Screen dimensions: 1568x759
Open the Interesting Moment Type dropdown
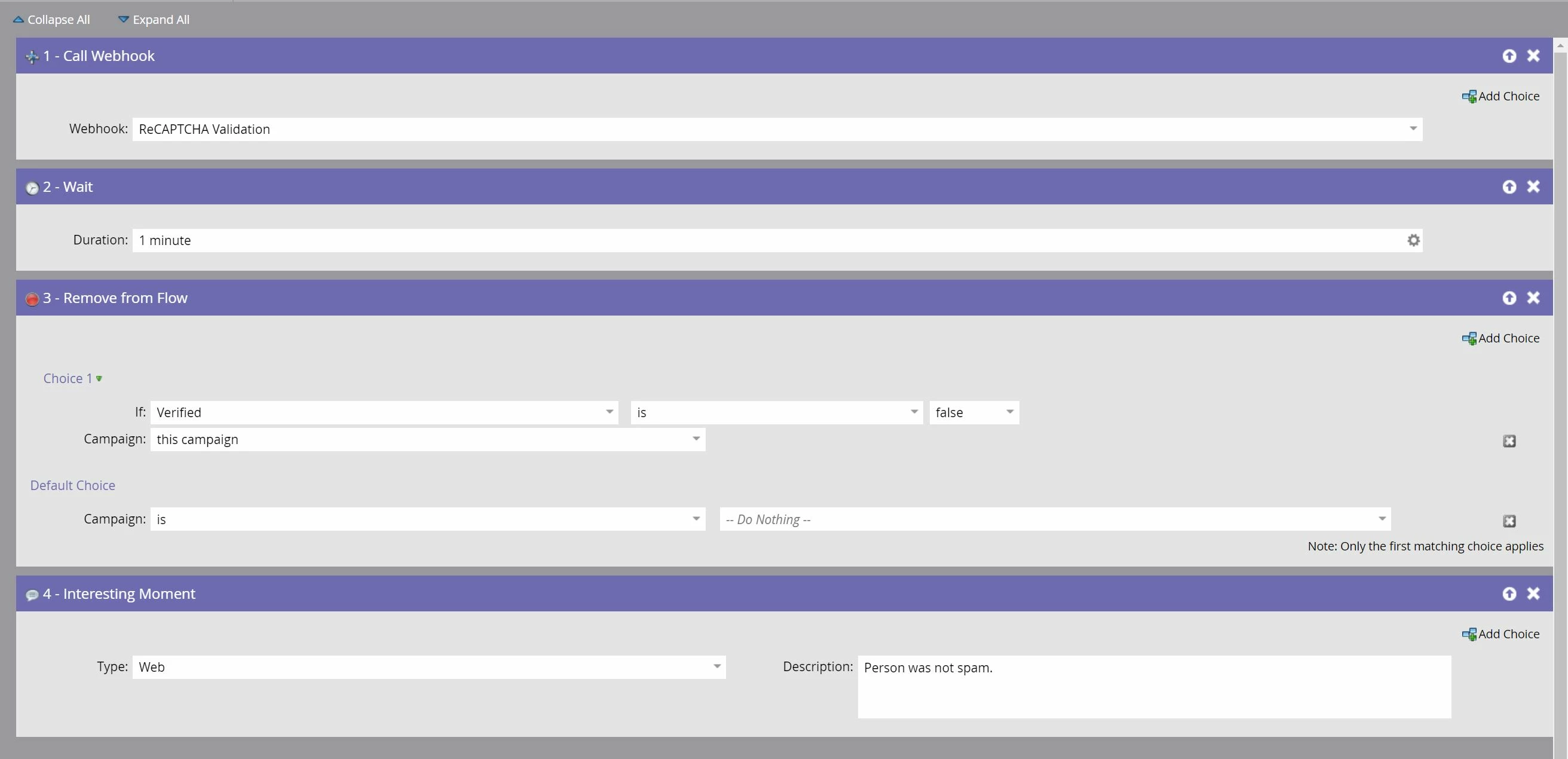[x=717, y=667]
